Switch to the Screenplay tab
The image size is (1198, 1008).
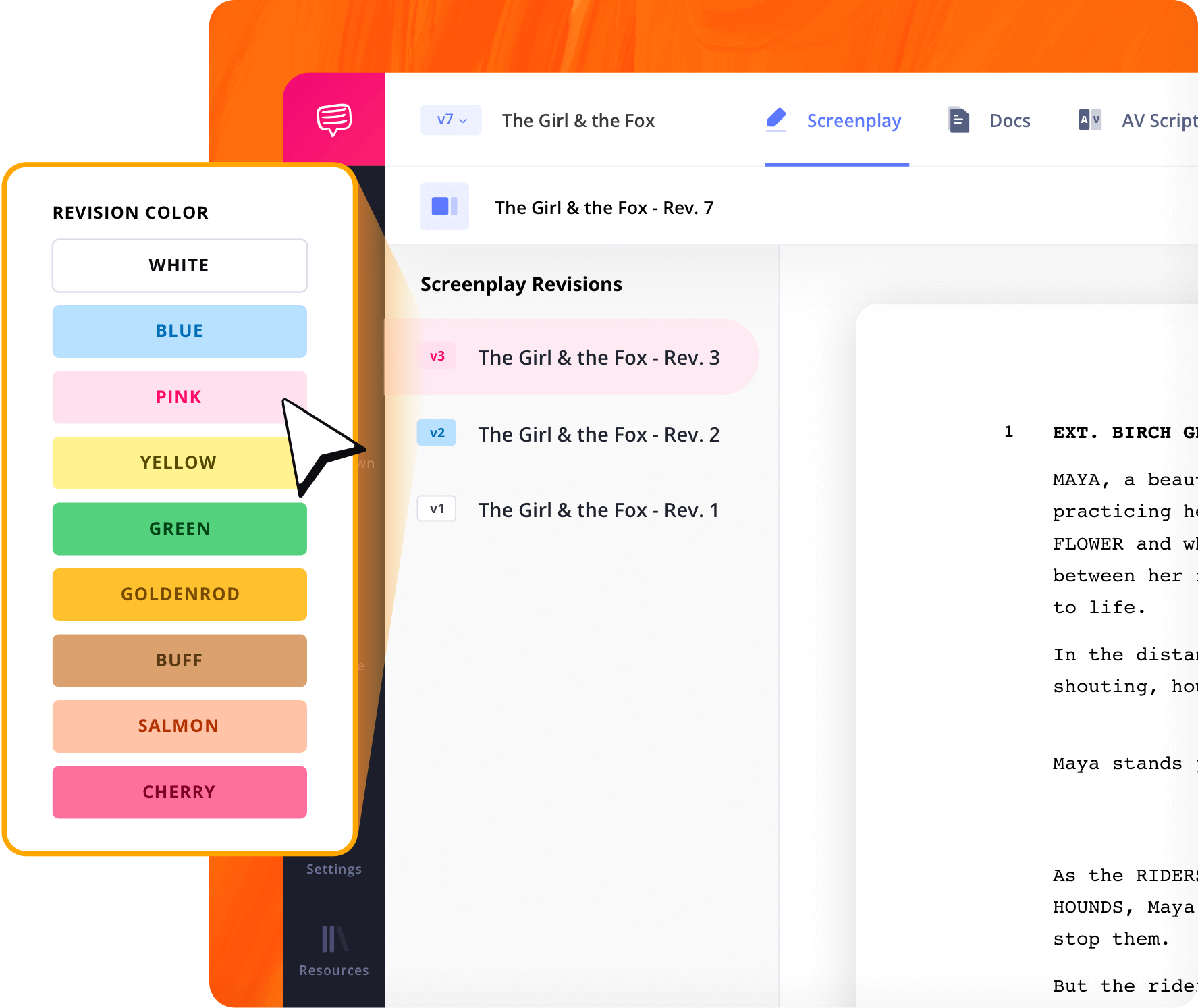(854, 120)
